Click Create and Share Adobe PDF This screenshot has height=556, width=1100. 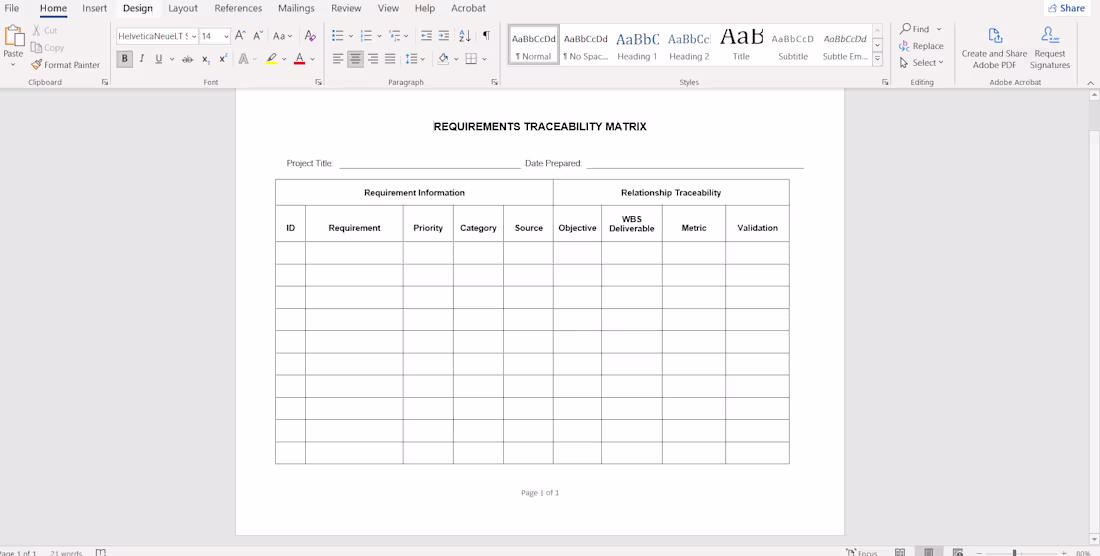[994, 48]
